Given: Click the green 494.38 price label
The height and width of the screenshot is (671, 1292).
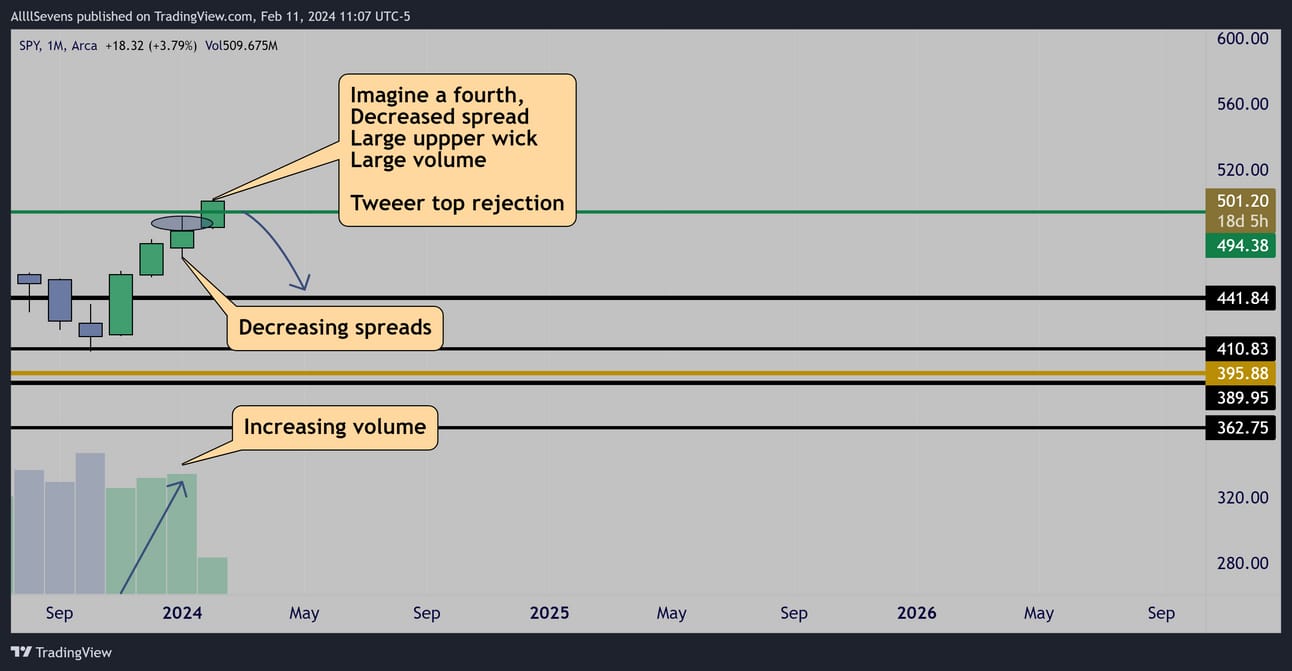Looking at the screenshot, I should (x=1240, y=246).
